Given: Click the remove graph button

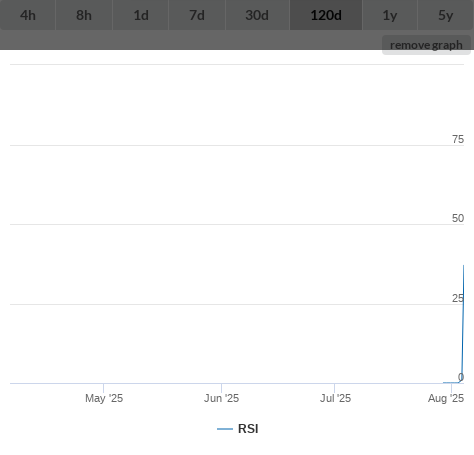Looking at the screenshot, I should point(426,45).
